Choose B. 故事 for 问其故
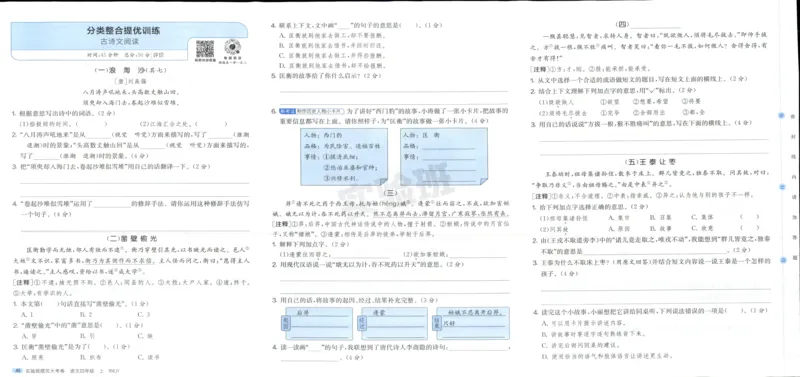The height and width of the screenshot is (377, 800). [660, 229]
